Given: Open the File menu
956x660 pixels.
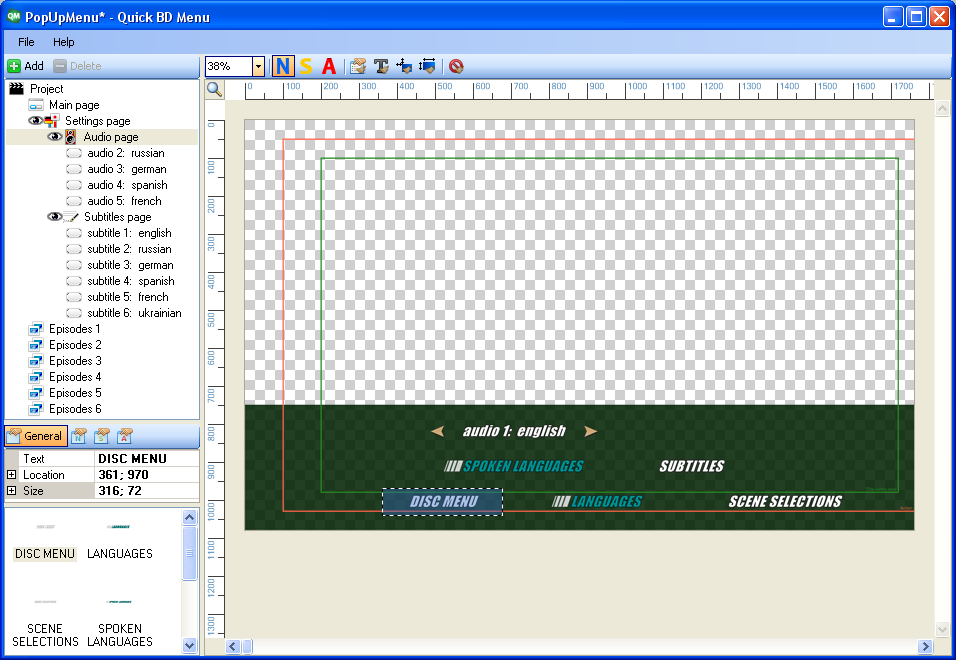Looking at the screenshot, I should click(x=26, y=42).
